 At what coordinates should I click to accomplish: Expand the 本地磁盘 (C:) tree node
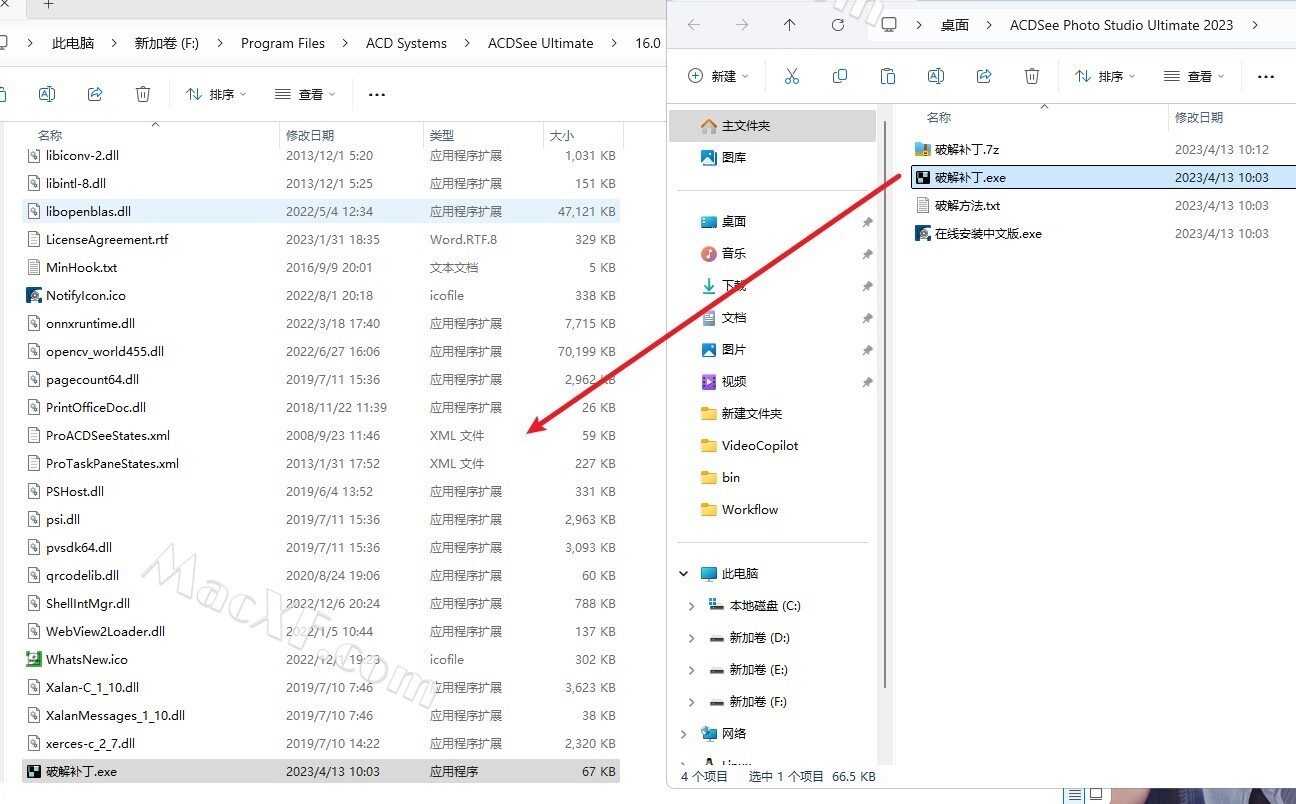tap(691, 606)
